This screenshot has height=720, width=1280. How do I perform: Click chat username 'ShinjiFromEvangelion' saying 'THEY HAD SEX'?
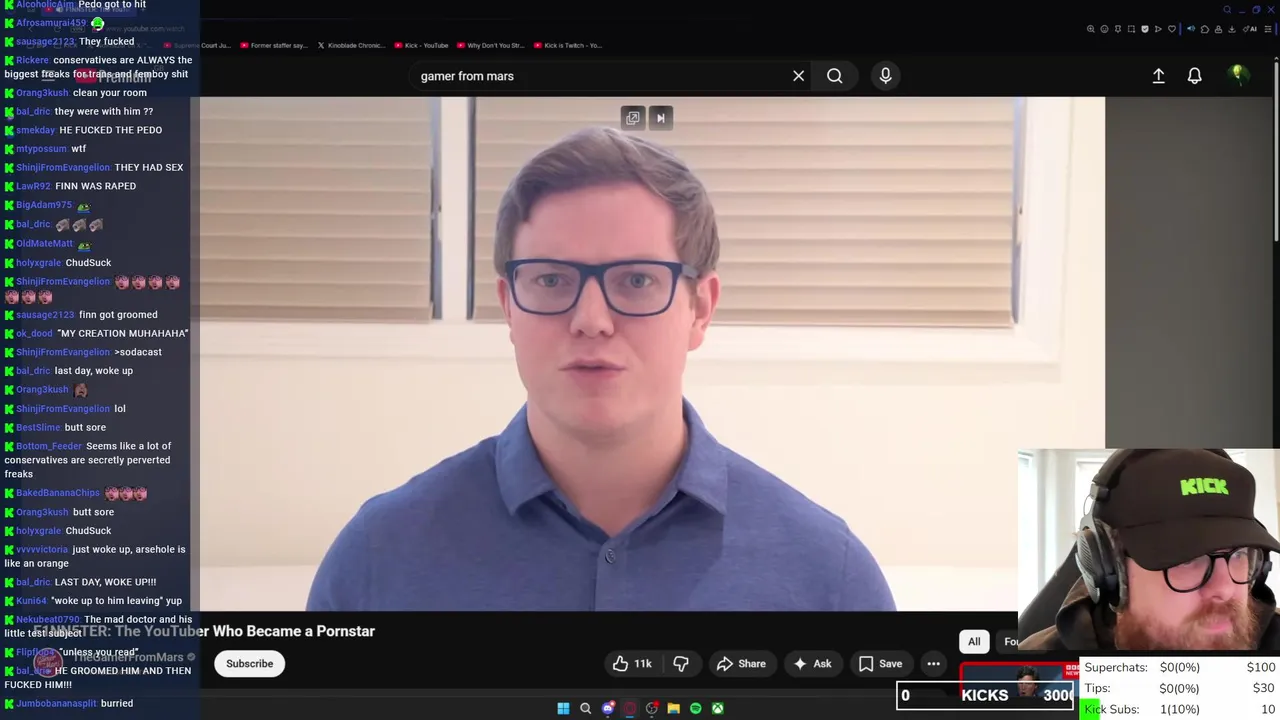coord(63,168)
